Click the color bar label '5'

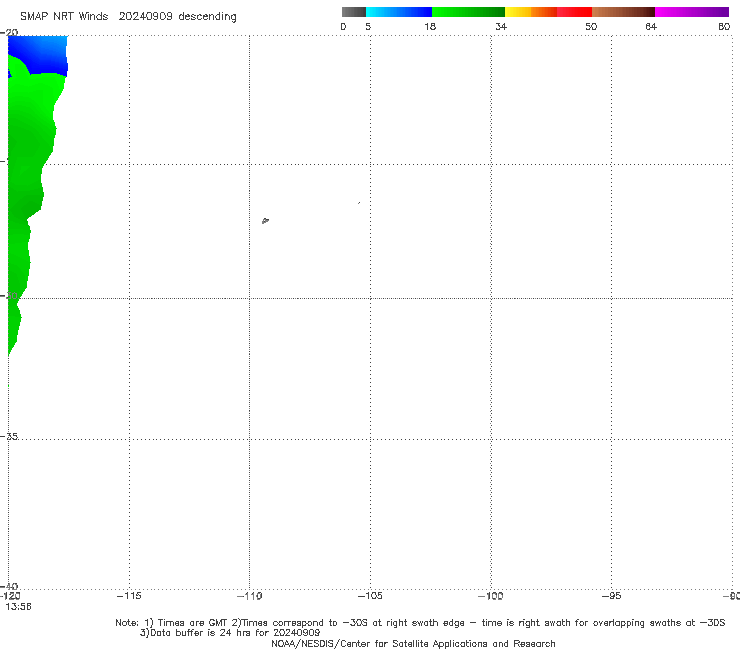368,27
